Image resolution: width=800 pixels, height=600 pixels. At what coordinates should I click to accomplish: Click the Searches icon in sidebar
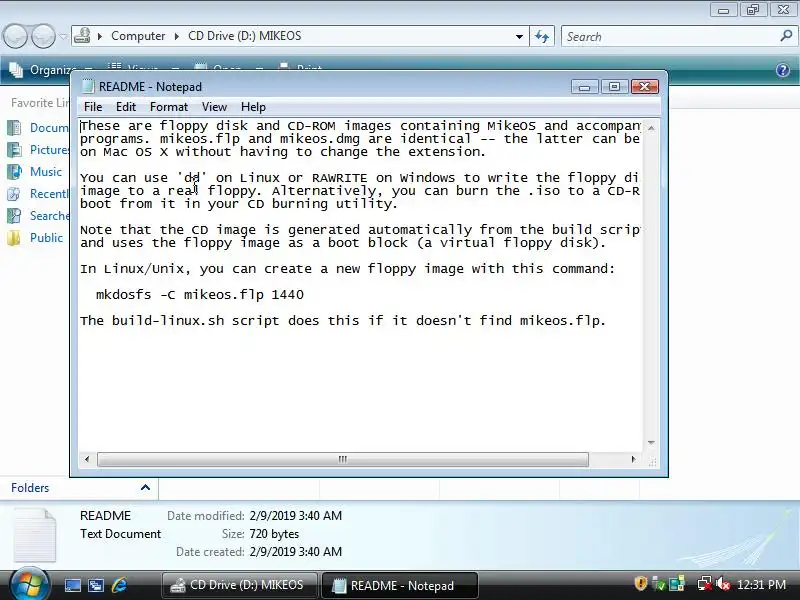click(x=14, y=215)
